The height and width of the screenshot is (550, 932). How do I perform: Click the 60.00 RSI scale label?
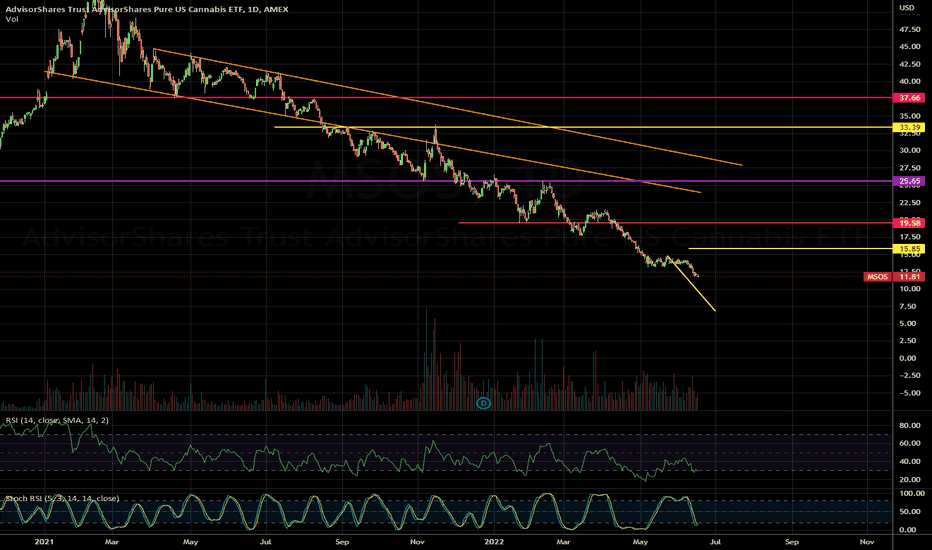[x=910, y=443]
